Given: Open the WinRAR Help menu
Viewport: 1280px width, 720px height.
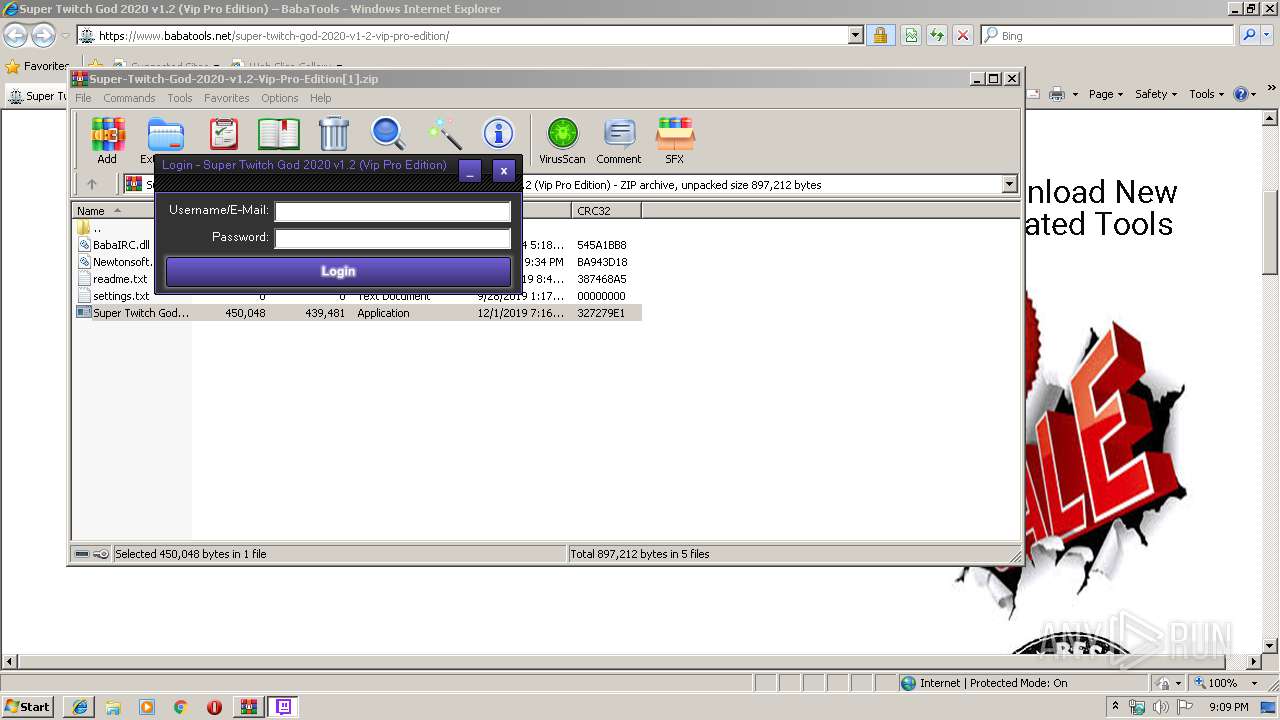Looking at the screenshot, I should tap(320, 98).
